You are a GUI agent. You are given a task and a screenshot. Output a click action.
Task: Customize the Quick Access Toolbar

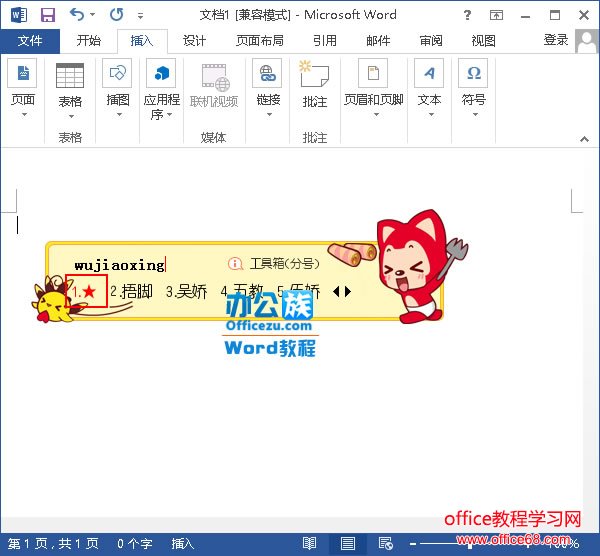140,16
